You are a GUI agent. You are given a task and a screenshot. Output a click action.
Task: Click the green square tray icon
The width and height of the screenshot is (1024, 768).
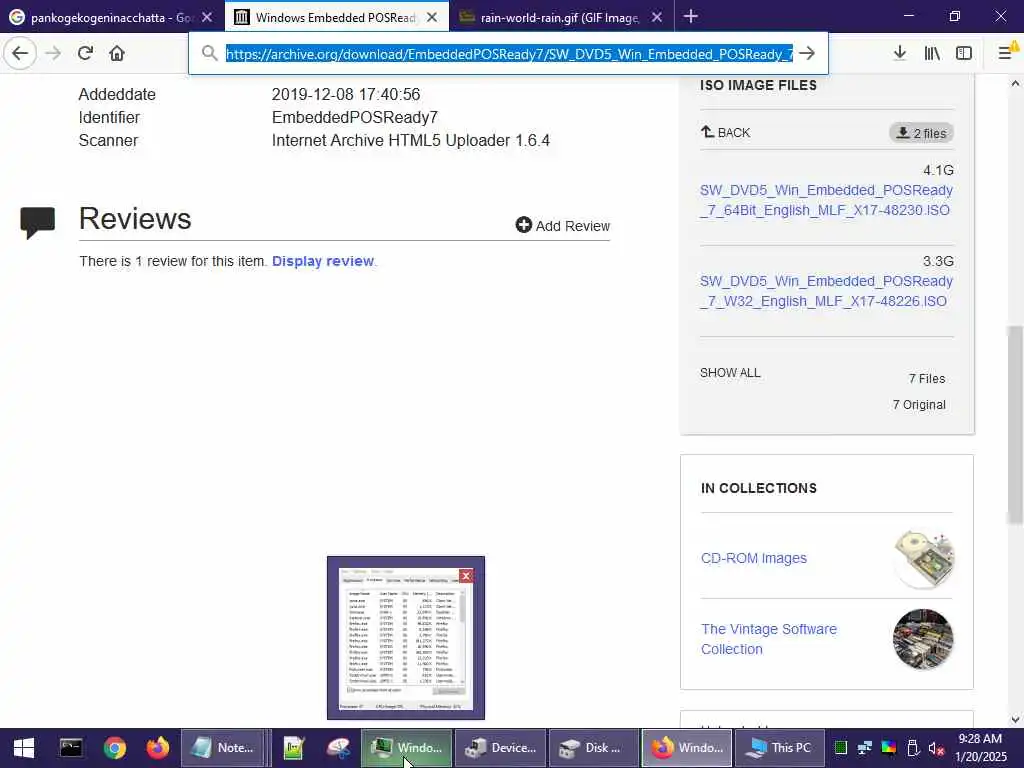[x=840, y=748]
